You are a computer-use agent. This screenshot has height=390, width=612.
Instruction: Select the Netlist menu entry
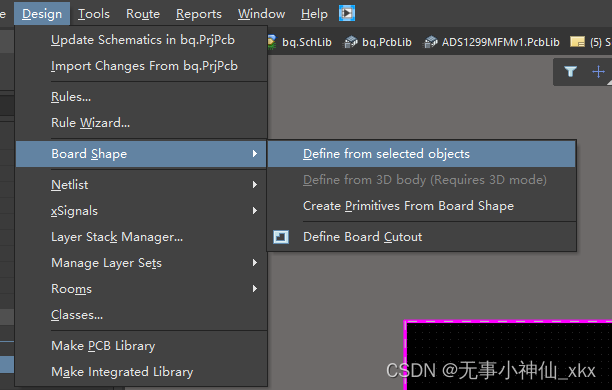(x=141, y=185)
